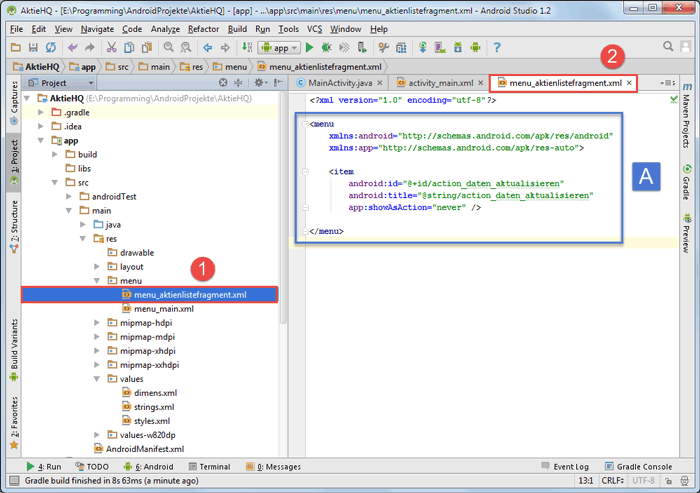The image size is (700, 493).
Task: Run app with the green play icon
Action: coord(309,47)
